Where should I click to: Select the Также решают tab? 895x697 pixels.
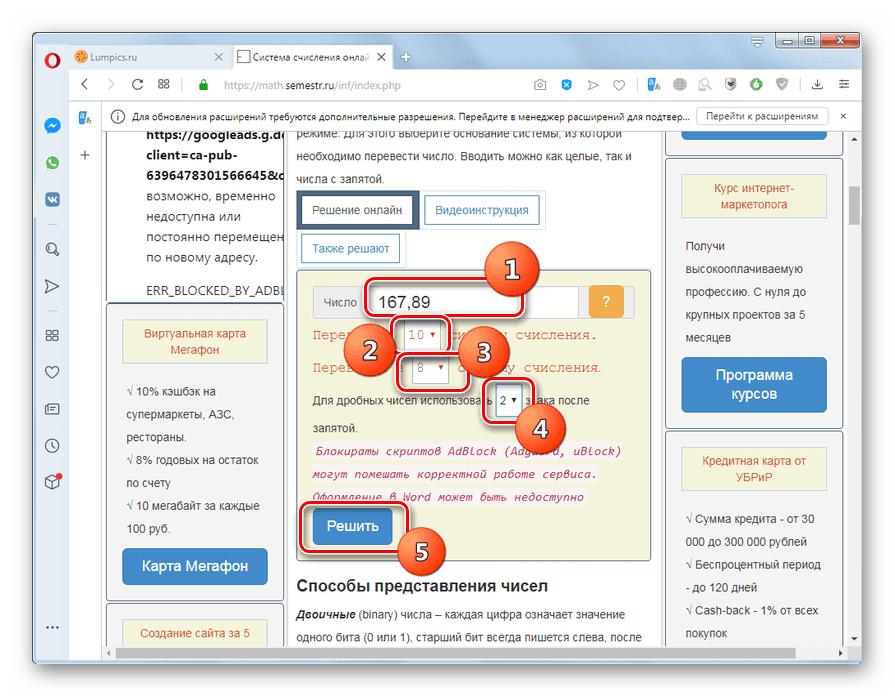point(350,248)
